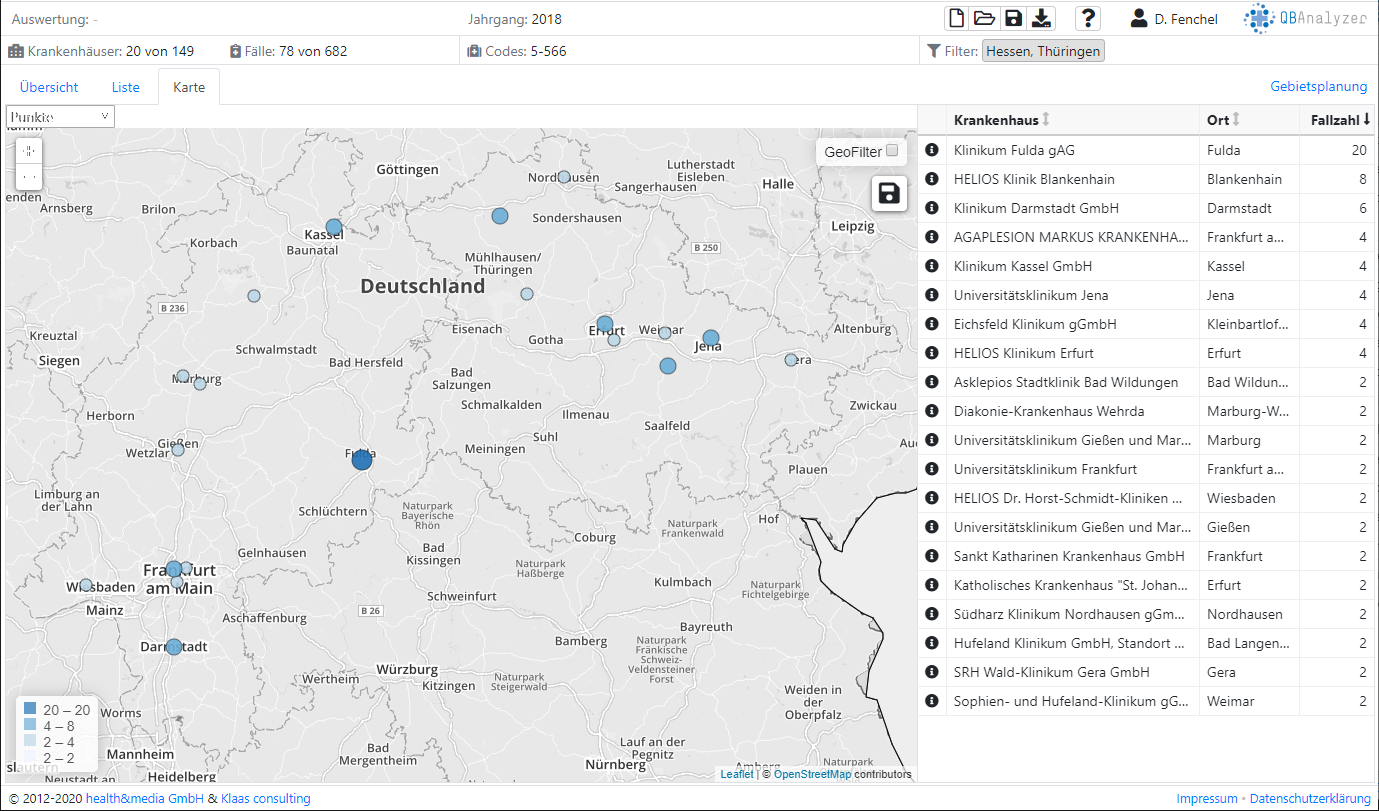Save the analysis with the top toolbar floppy disk icon
1379x811 pixels.
point(1013,18)
